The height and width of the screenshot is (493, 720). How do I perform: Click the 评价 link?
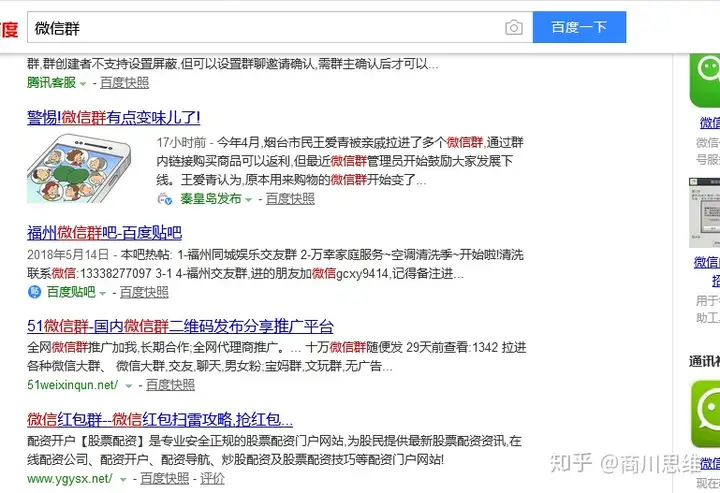[213, 479]
